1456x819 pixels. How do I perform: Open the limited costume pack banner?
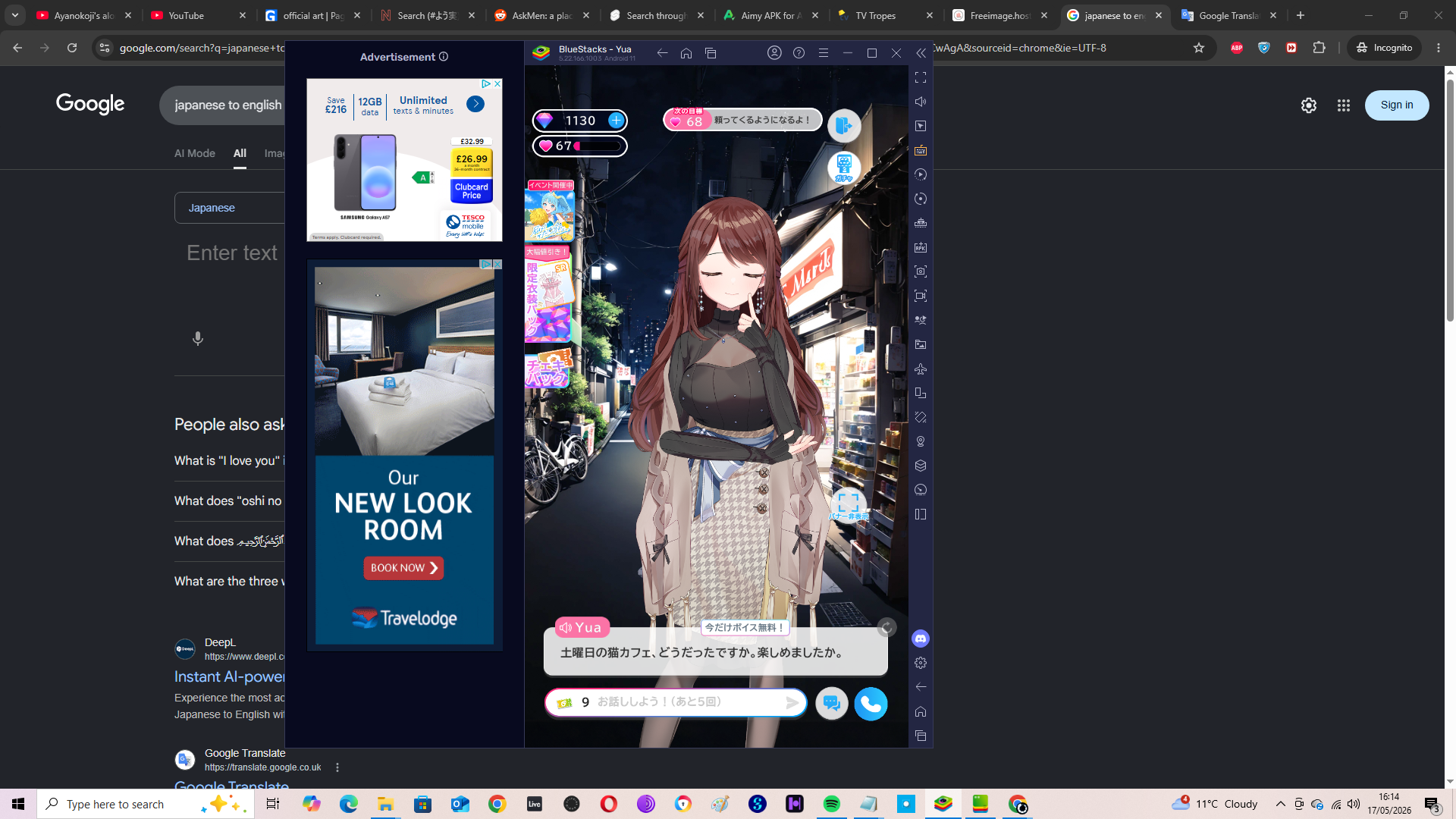pyautogui.click(x=548, y=294)
